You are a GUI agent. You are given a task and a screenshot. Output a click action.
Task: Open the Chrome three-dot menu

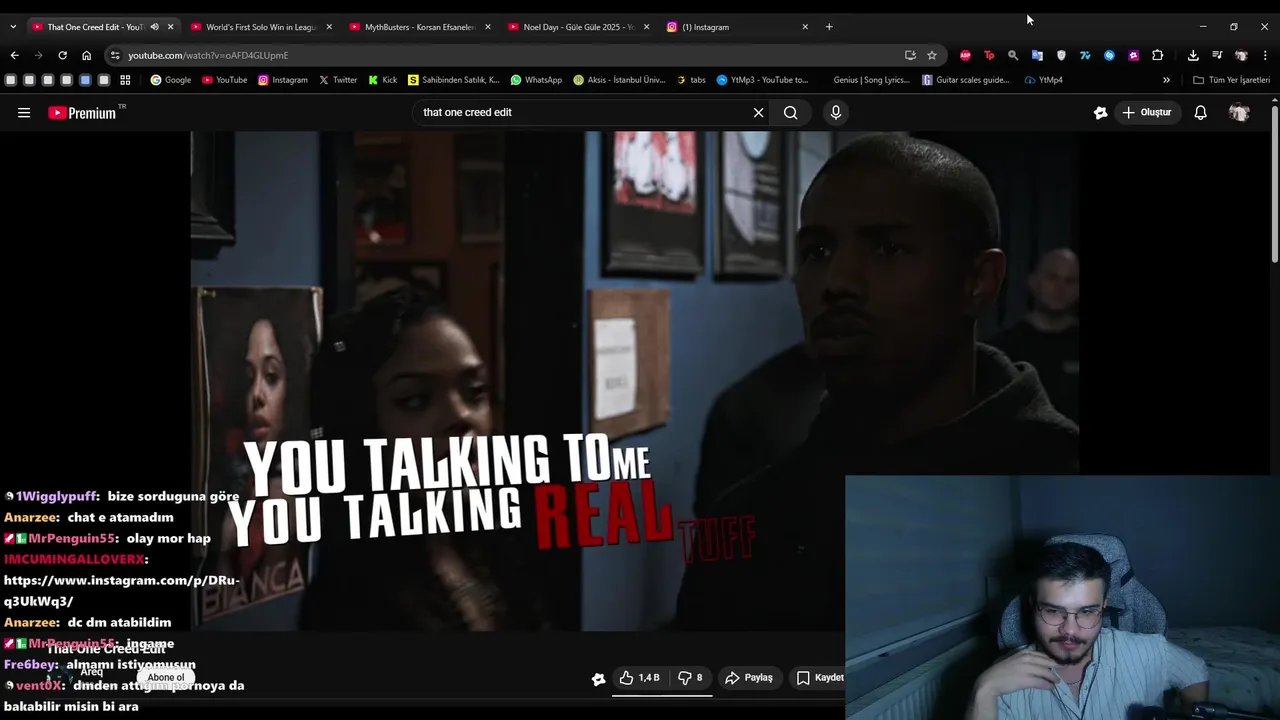[1265, 55]
